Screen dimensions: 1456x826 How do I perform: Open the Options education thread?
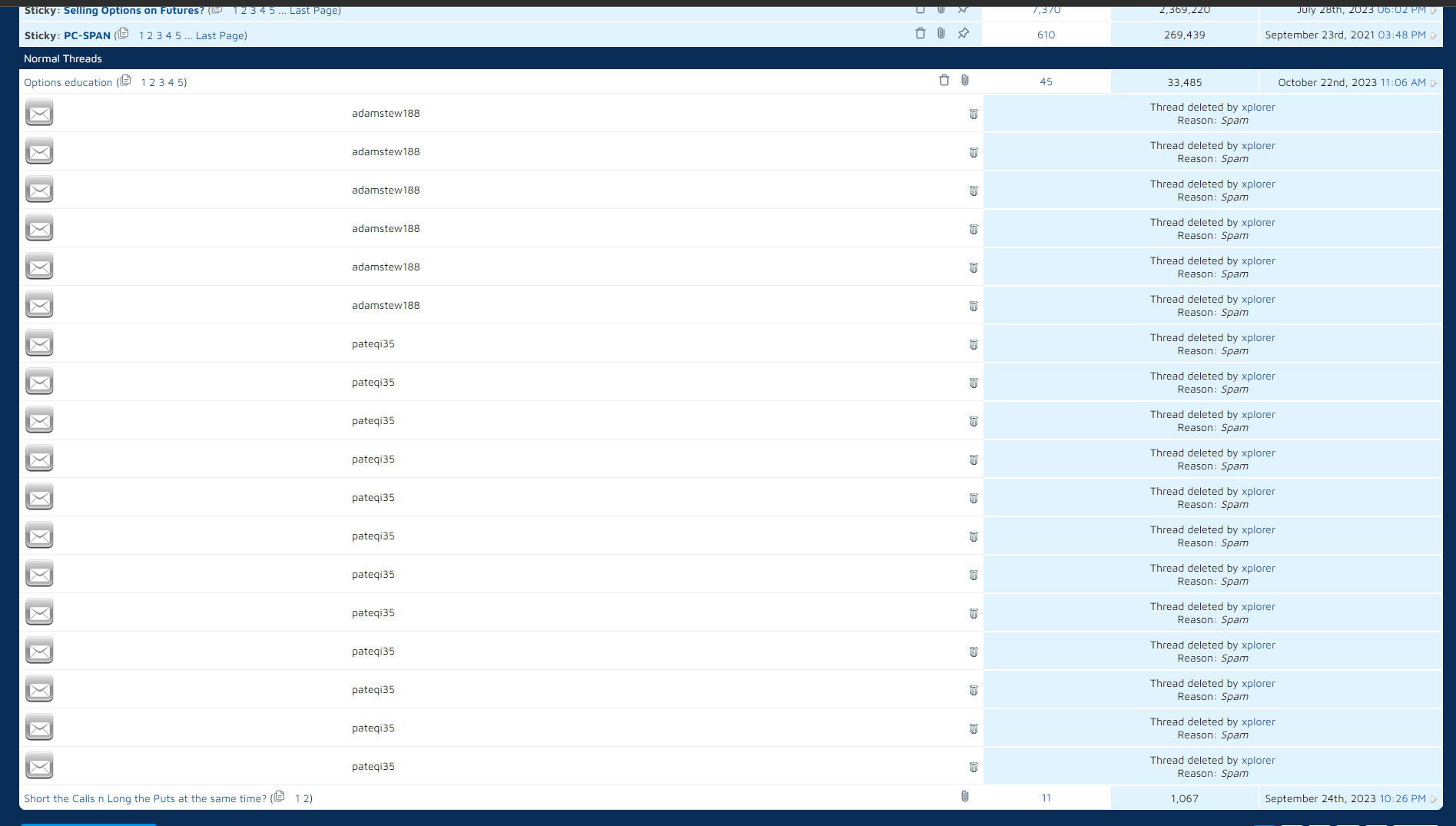pos(68,82)
